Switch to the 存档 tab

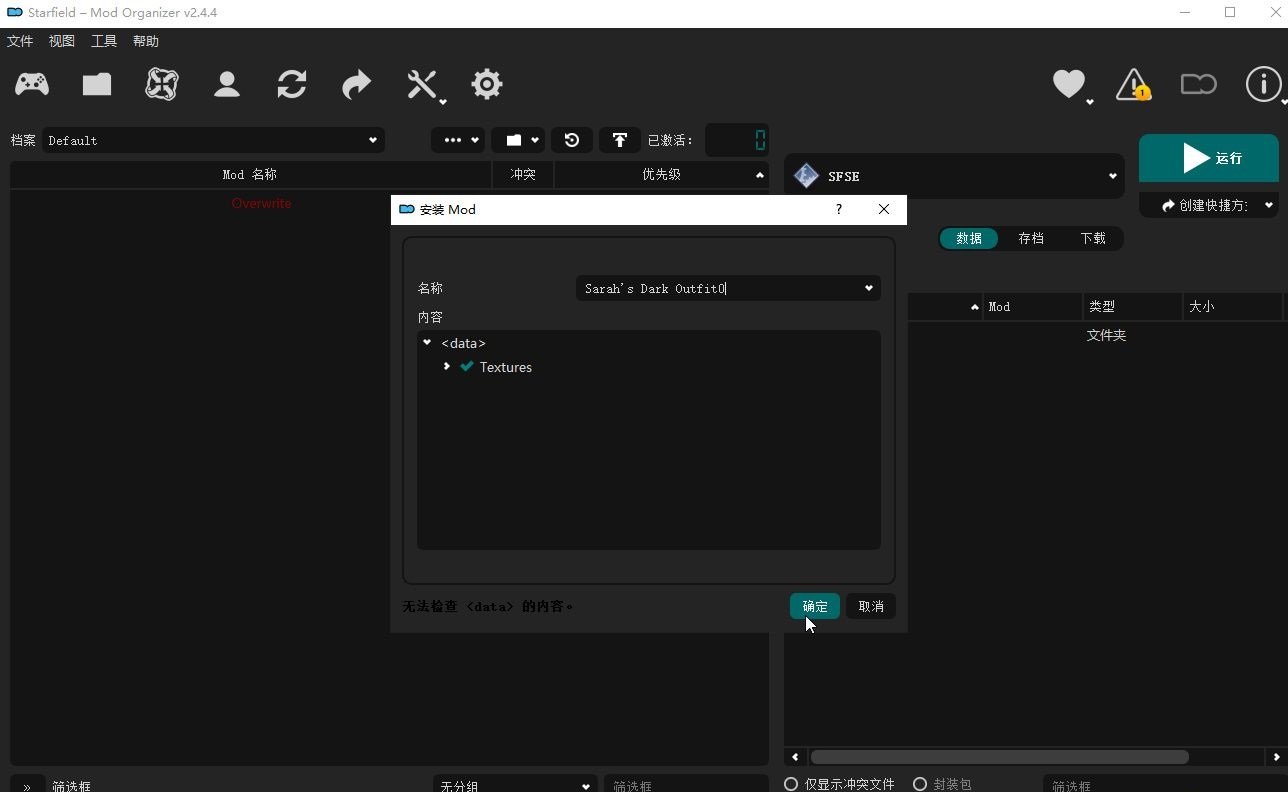(x=1031, y=238)
